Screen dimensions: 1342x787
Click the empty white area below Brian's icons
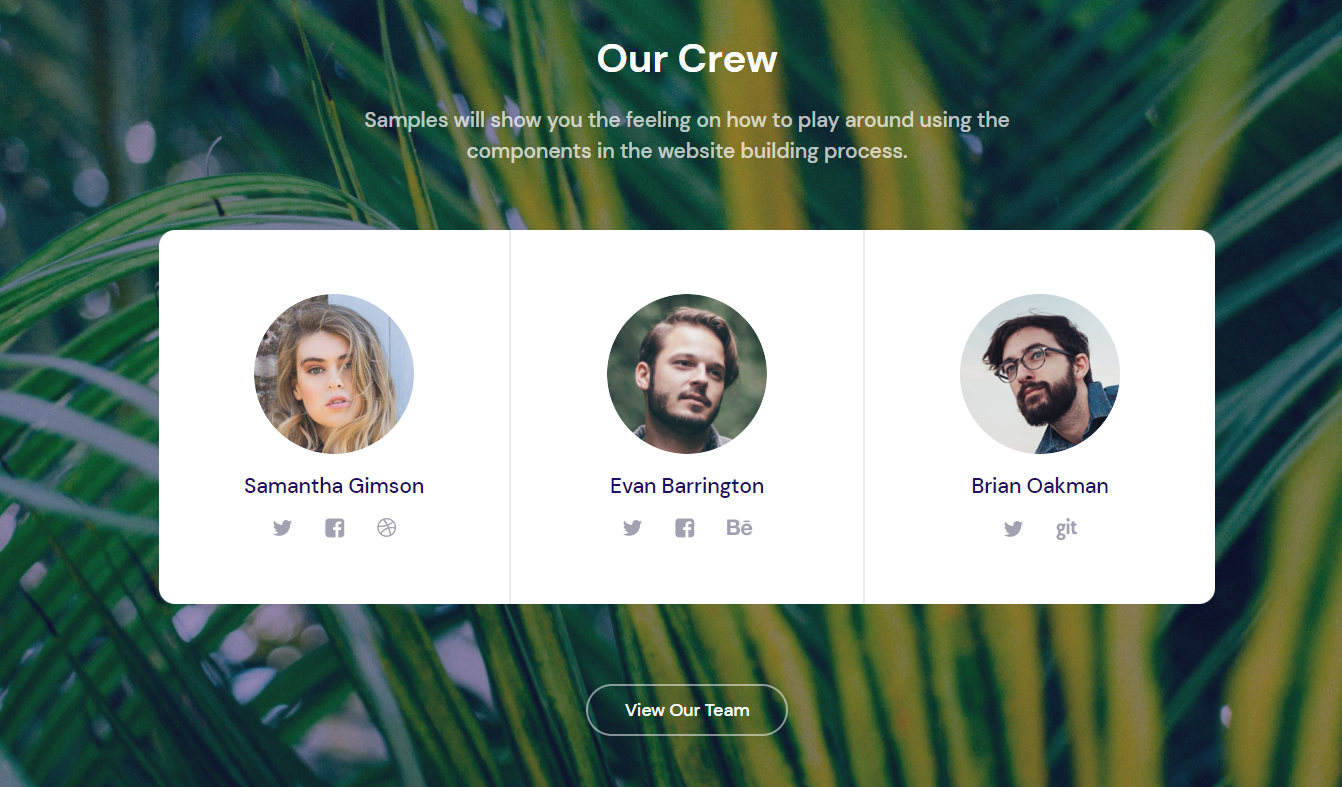click(1040, 572)
